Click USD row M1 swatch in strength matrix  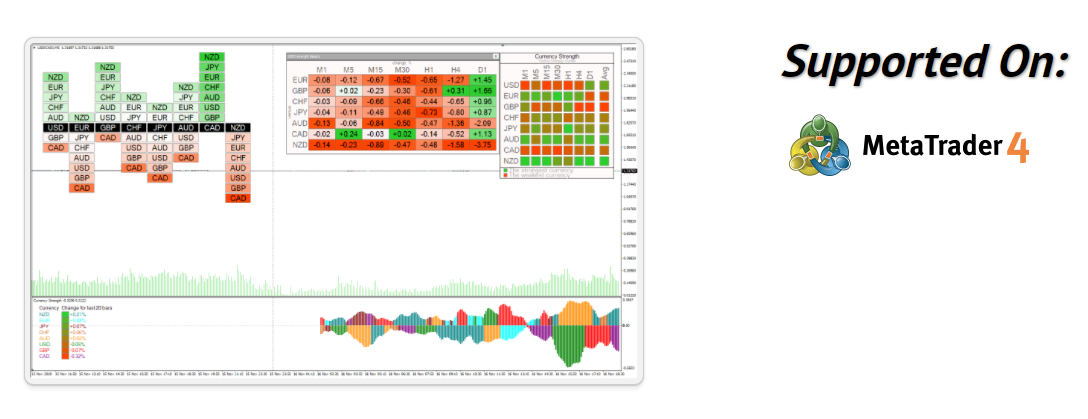click(525, 85)
